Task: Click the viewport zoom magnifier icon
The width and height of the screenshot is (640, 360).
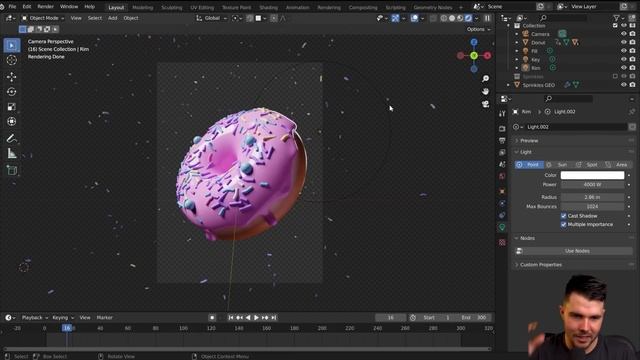Action: (485, 78)
